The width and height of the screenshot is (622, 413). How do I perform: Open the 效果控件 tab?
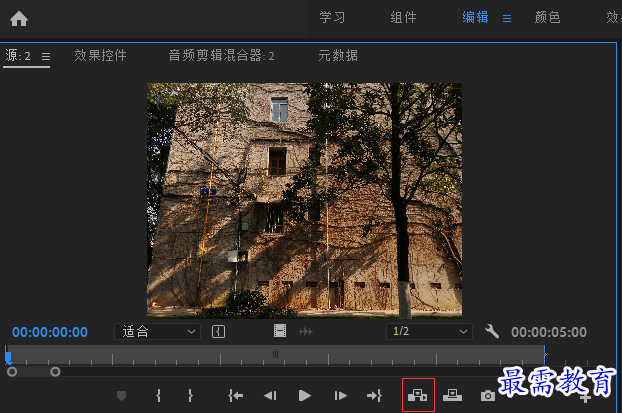pyautogui.click(x=100, y=56)
